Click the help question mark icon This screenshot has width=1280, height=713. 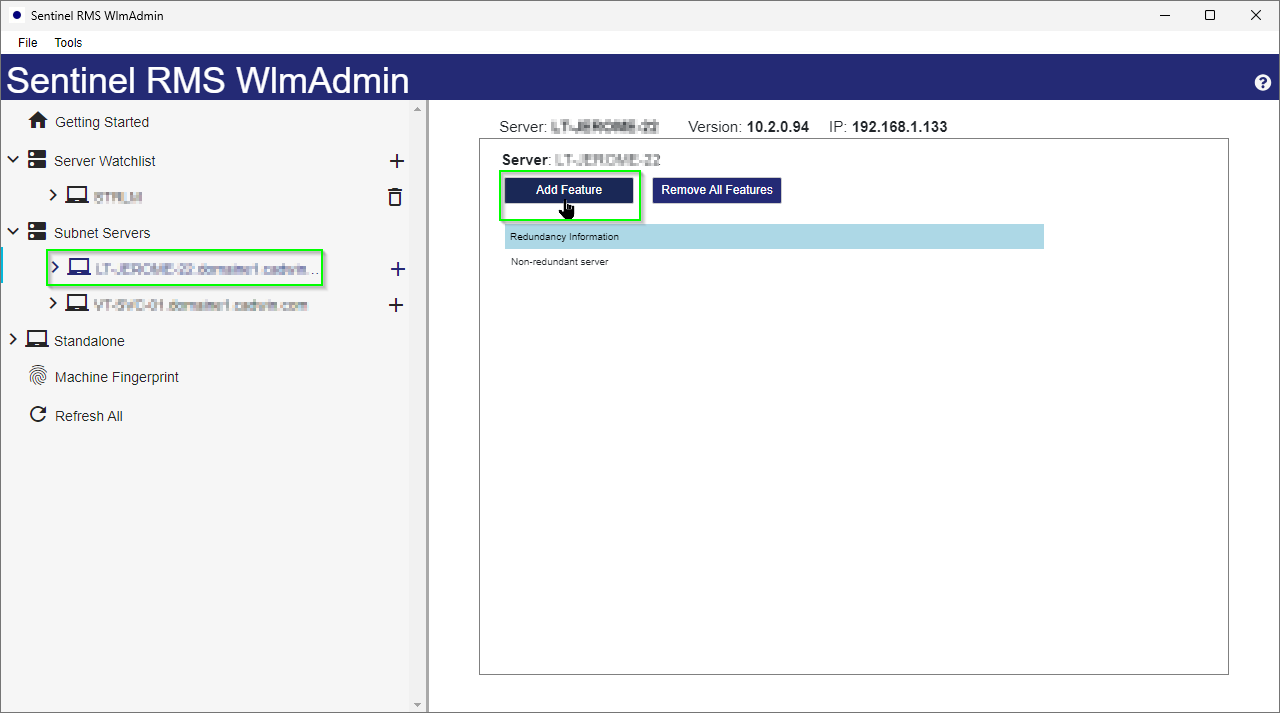click(1262, 82)
